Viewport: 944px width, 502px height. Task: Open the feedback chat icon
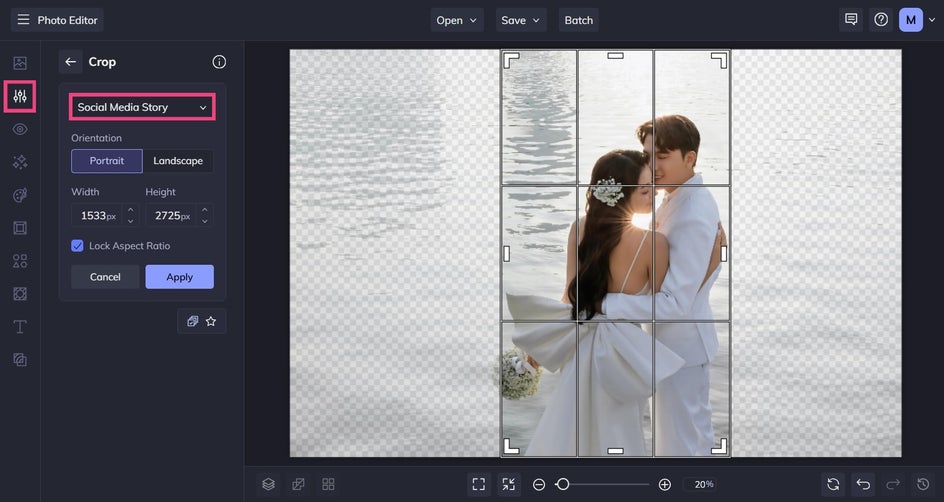click(851, 20)
